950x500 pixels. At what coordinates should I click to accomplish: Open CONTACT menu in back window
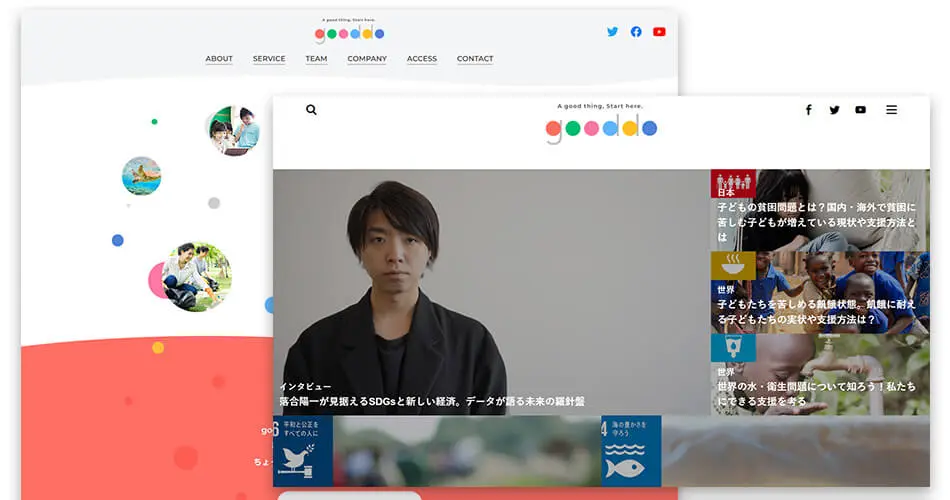pos(475,59)
